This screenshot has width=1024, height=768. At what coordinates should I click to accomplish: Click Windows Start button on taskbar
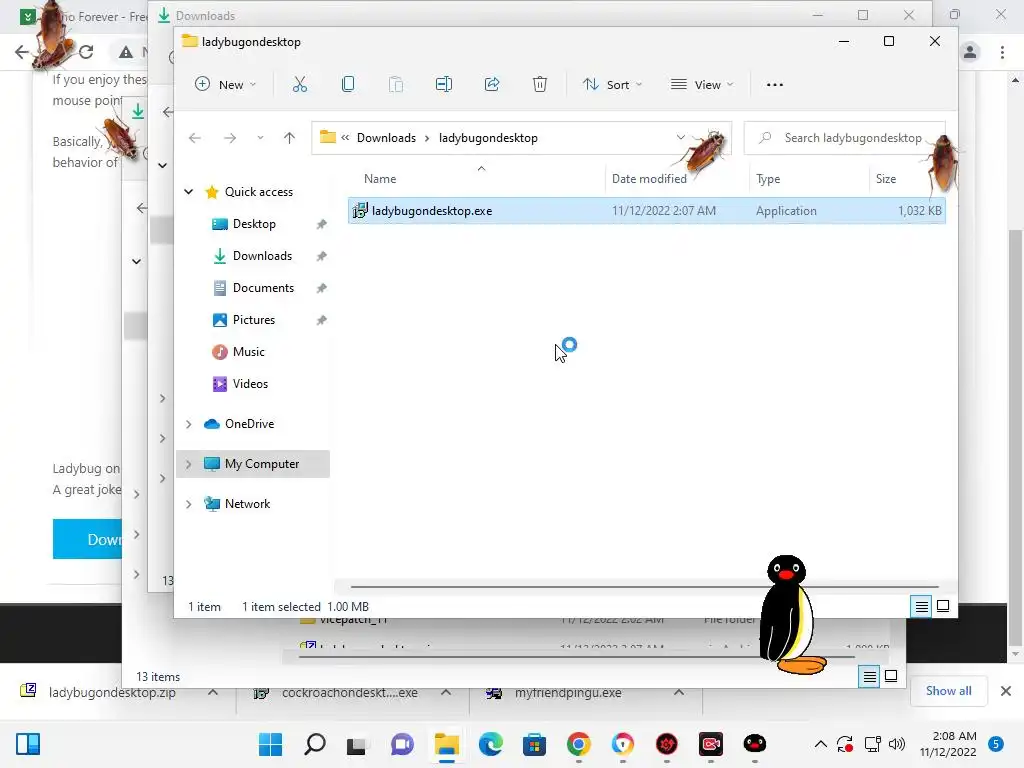270,744
